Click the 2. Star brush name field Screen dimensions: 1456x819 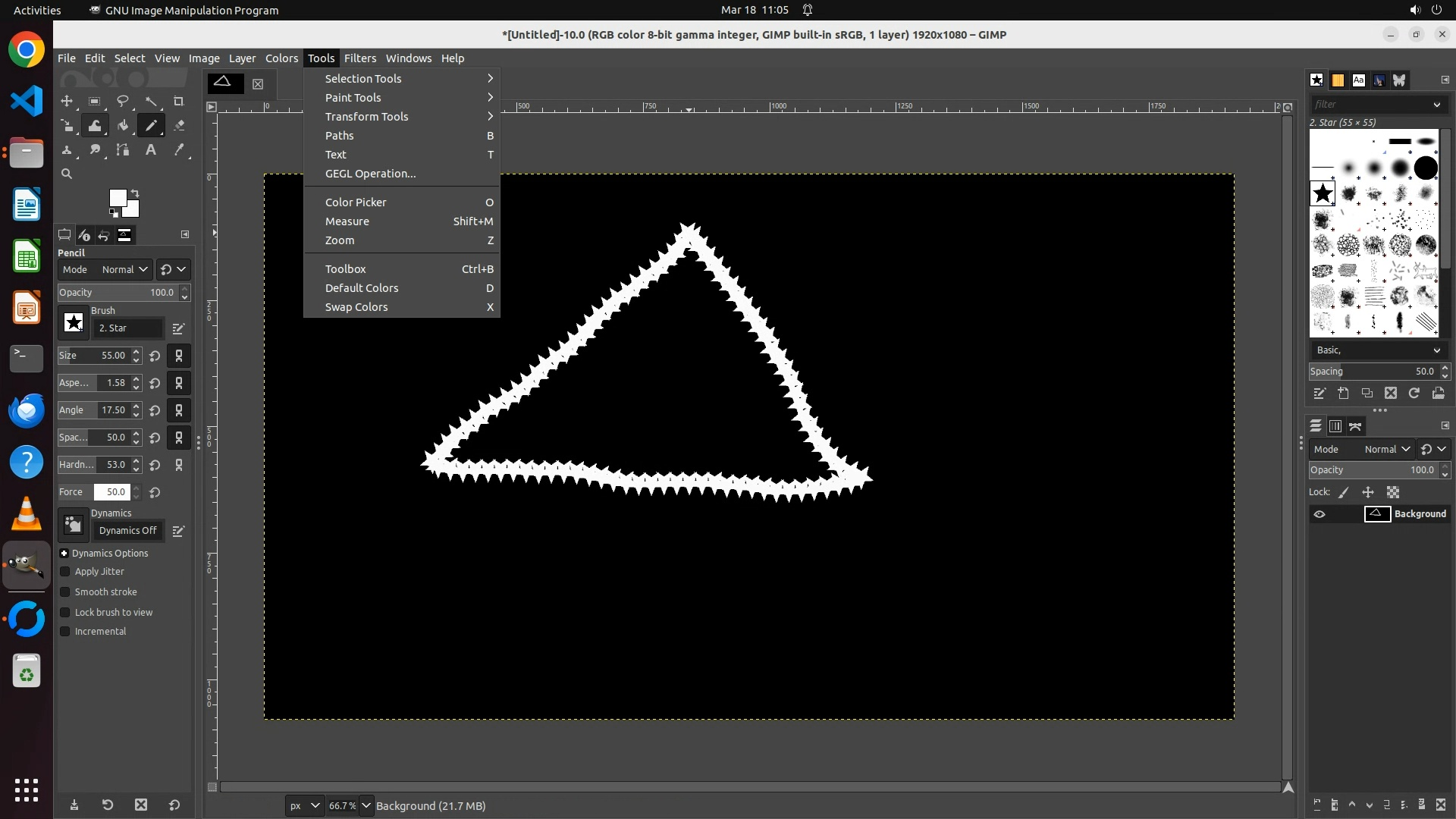click(127, 328)
